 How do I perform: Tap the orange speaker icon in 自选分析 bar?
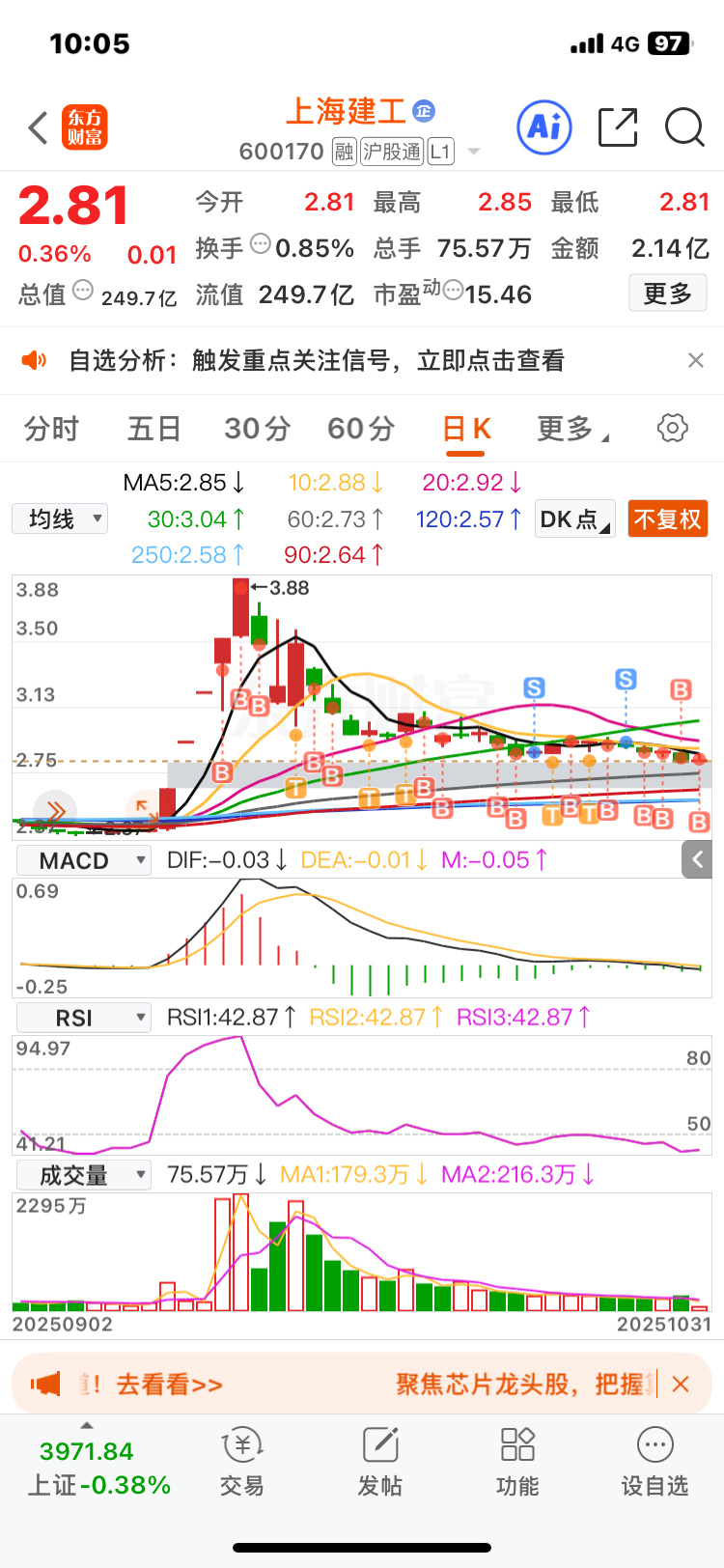35,360
